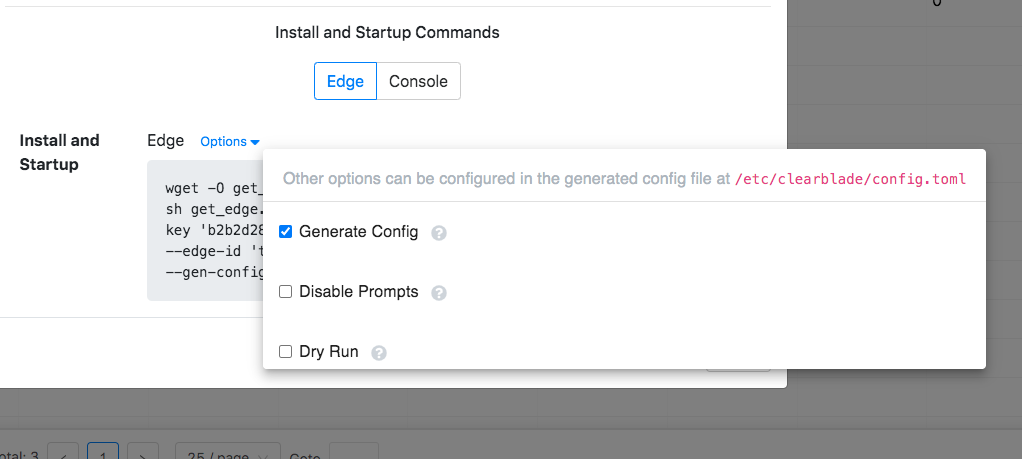Enable the Disable Prompts checkbox
This screenshot has width=1022, height=459.
[x=286, y=292]
